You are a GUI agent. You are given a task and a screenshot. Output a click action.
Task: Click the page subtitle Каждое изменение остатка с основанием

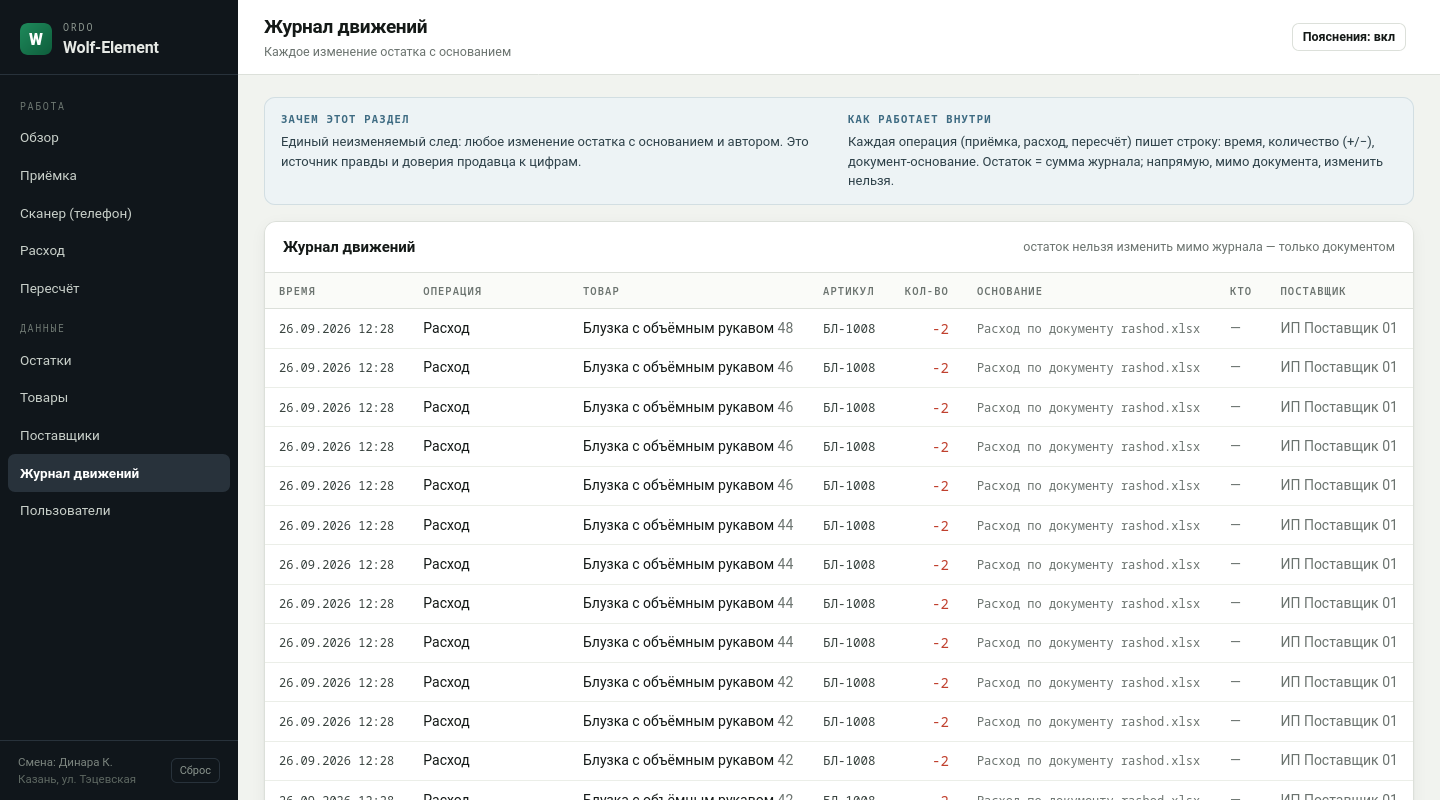pos(387,52)
